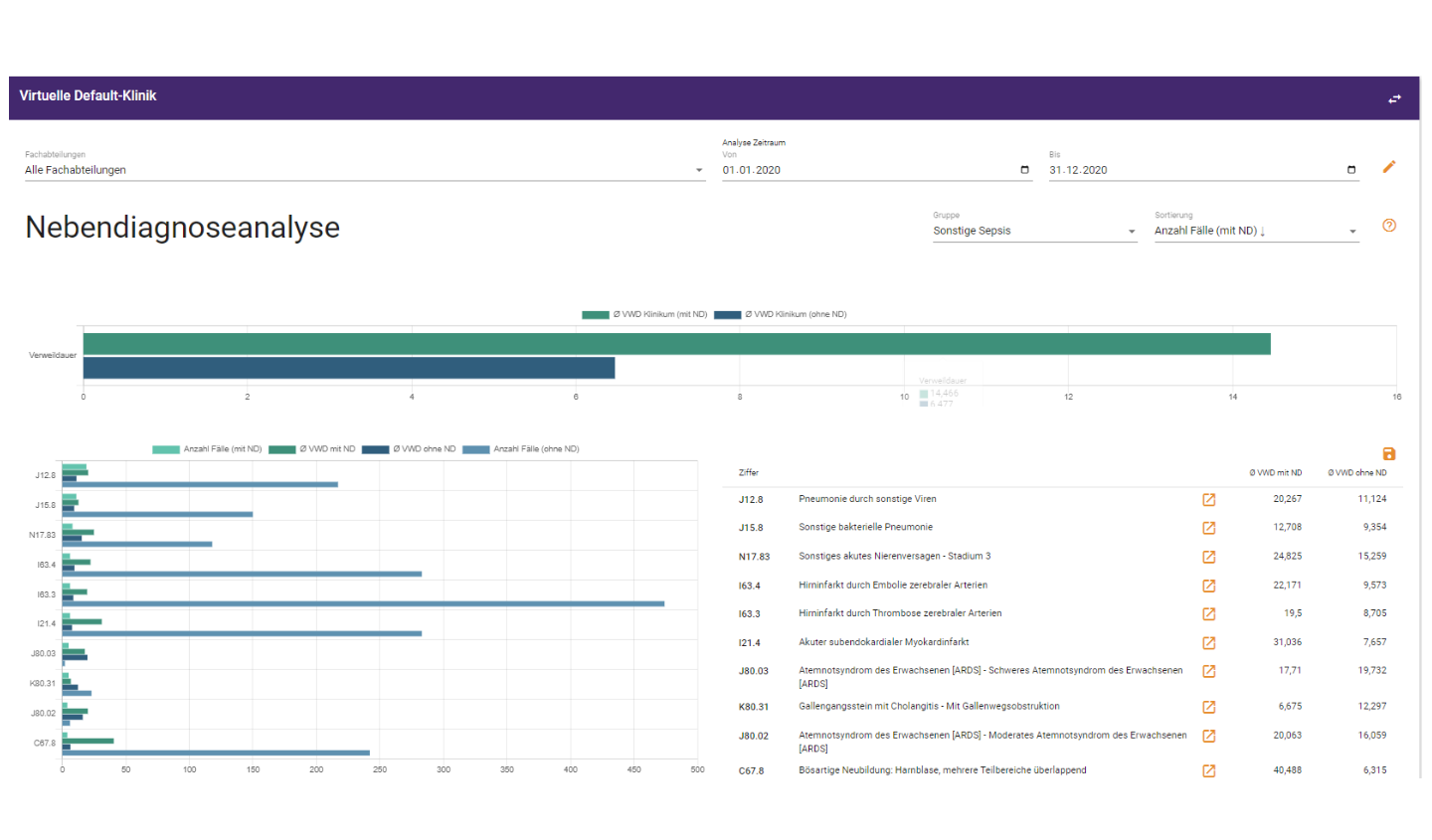This screenshot has height=840, width=1432.
Task: Open the Sortierung Anzahl Fälle dropdown
Action: click(x=1256, y=231)
